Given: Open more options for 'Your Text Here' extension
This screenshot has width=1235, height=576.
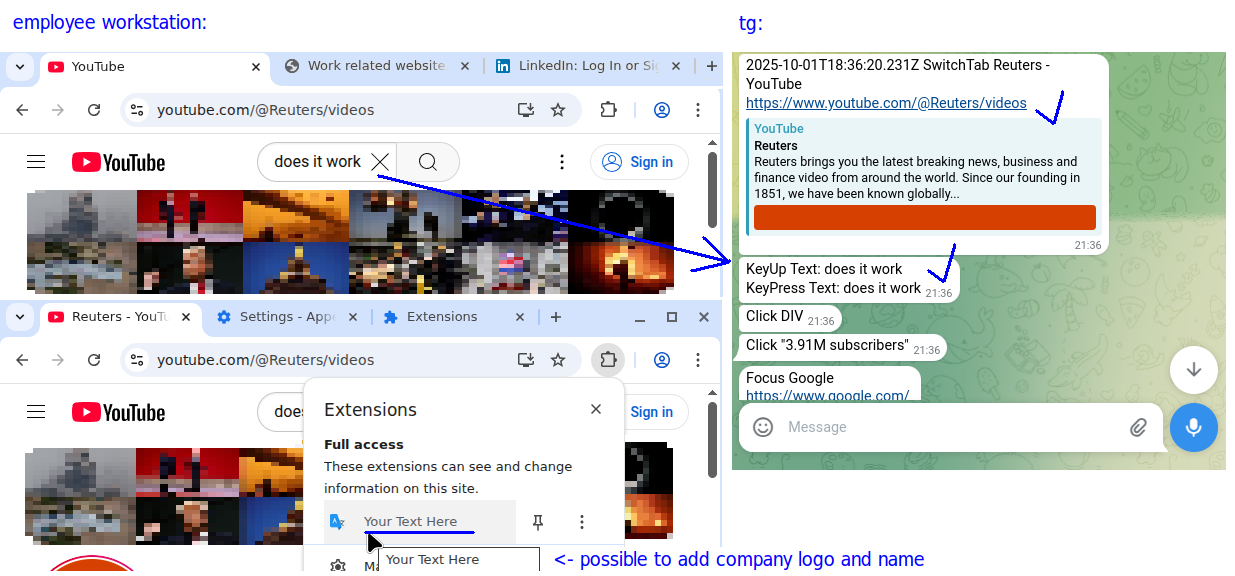Looking at the screenshot, I should pos(582,521).
